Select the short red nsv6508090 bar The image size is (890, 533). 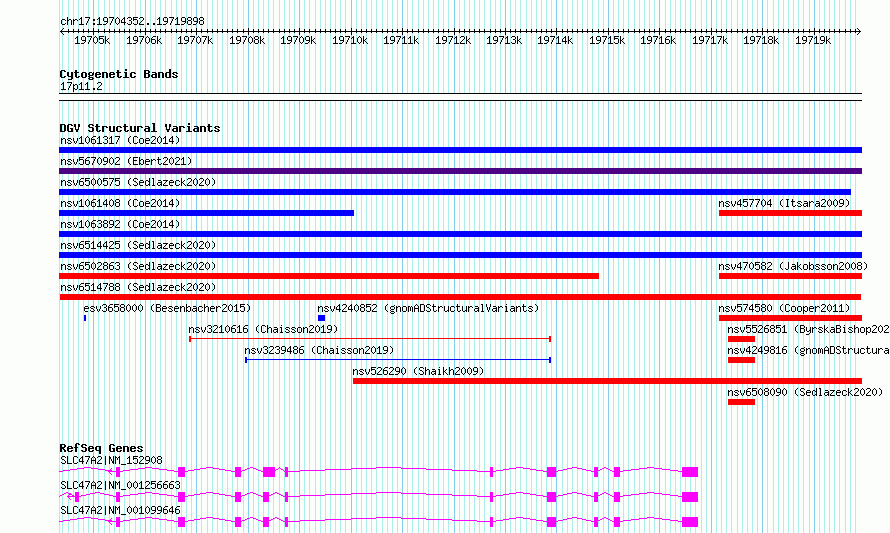[741, 402]
